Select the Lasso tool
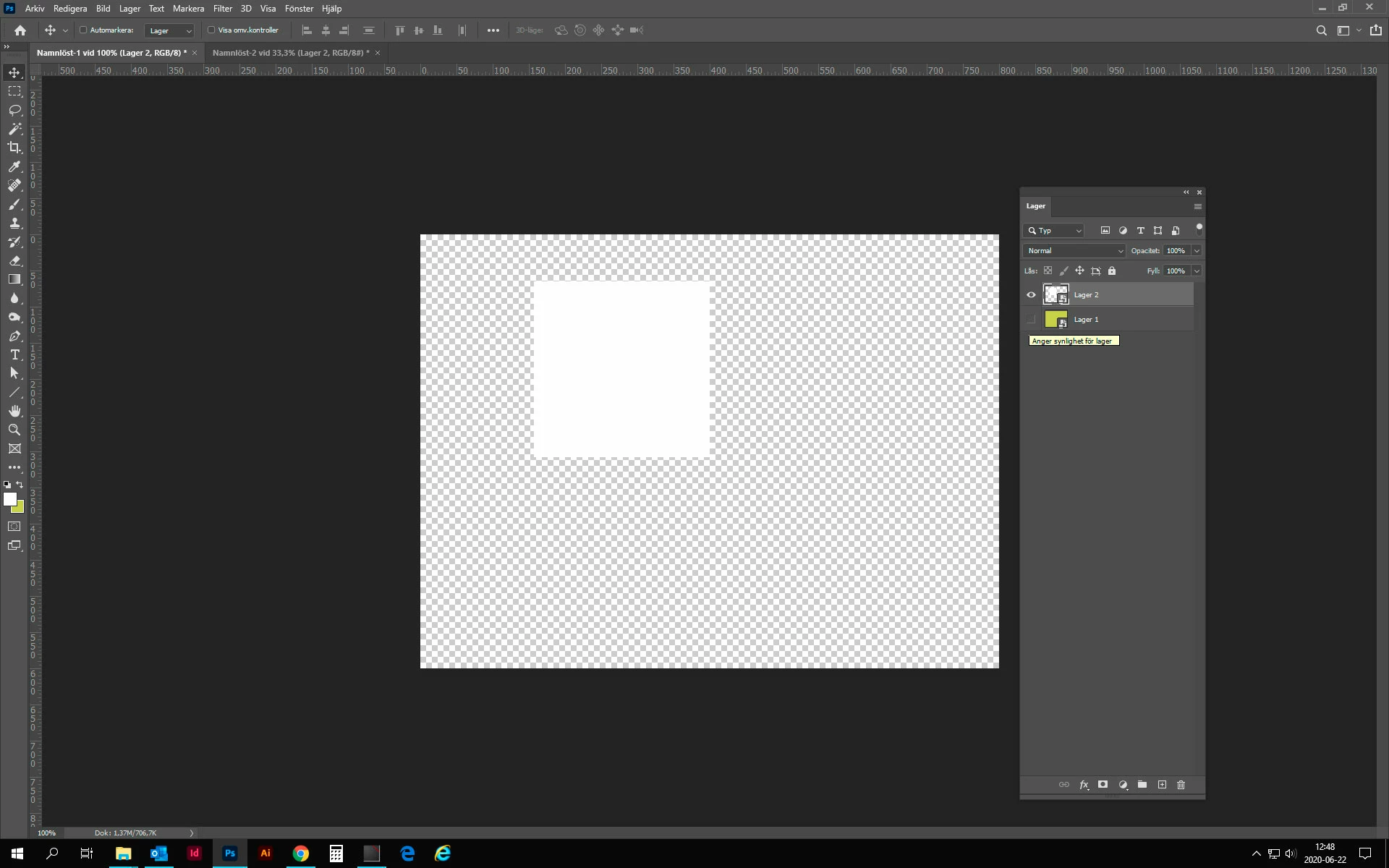1389x868 pixels. pos(14,110)
